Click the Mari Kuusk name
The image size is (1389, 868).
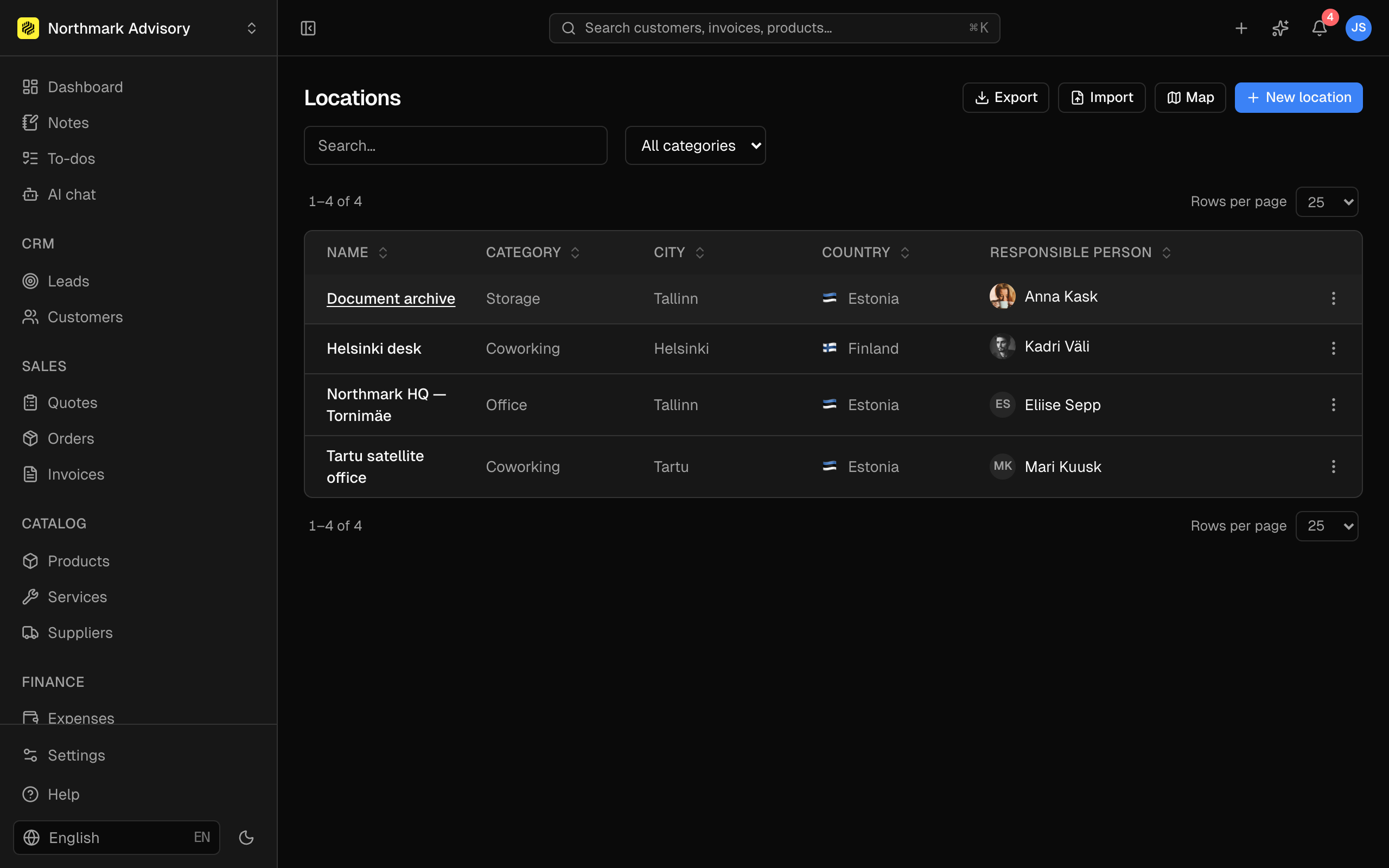pyautogui.click(x=1063, y=467)
